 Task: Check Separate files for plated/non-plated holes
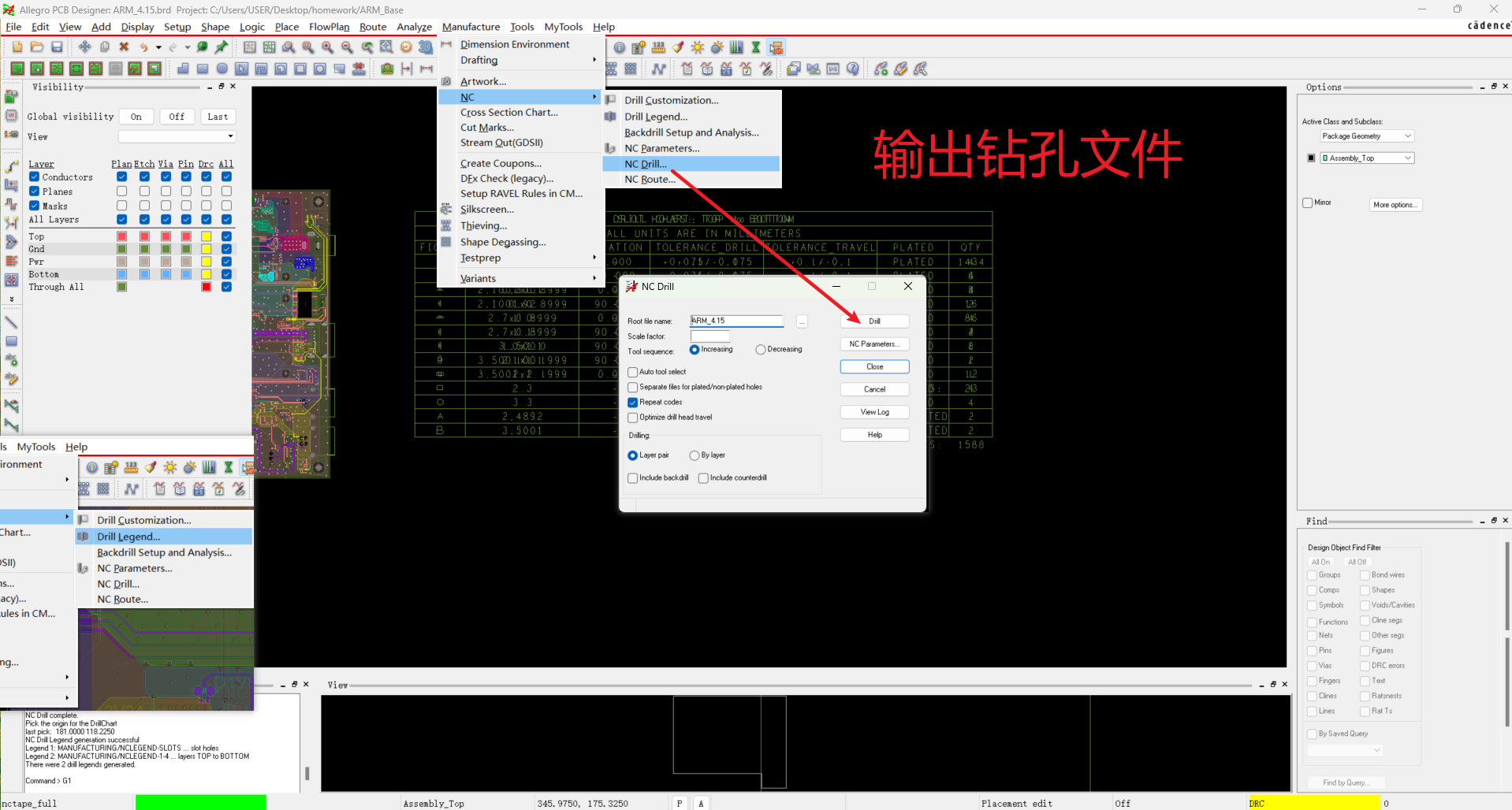(632, 387)
